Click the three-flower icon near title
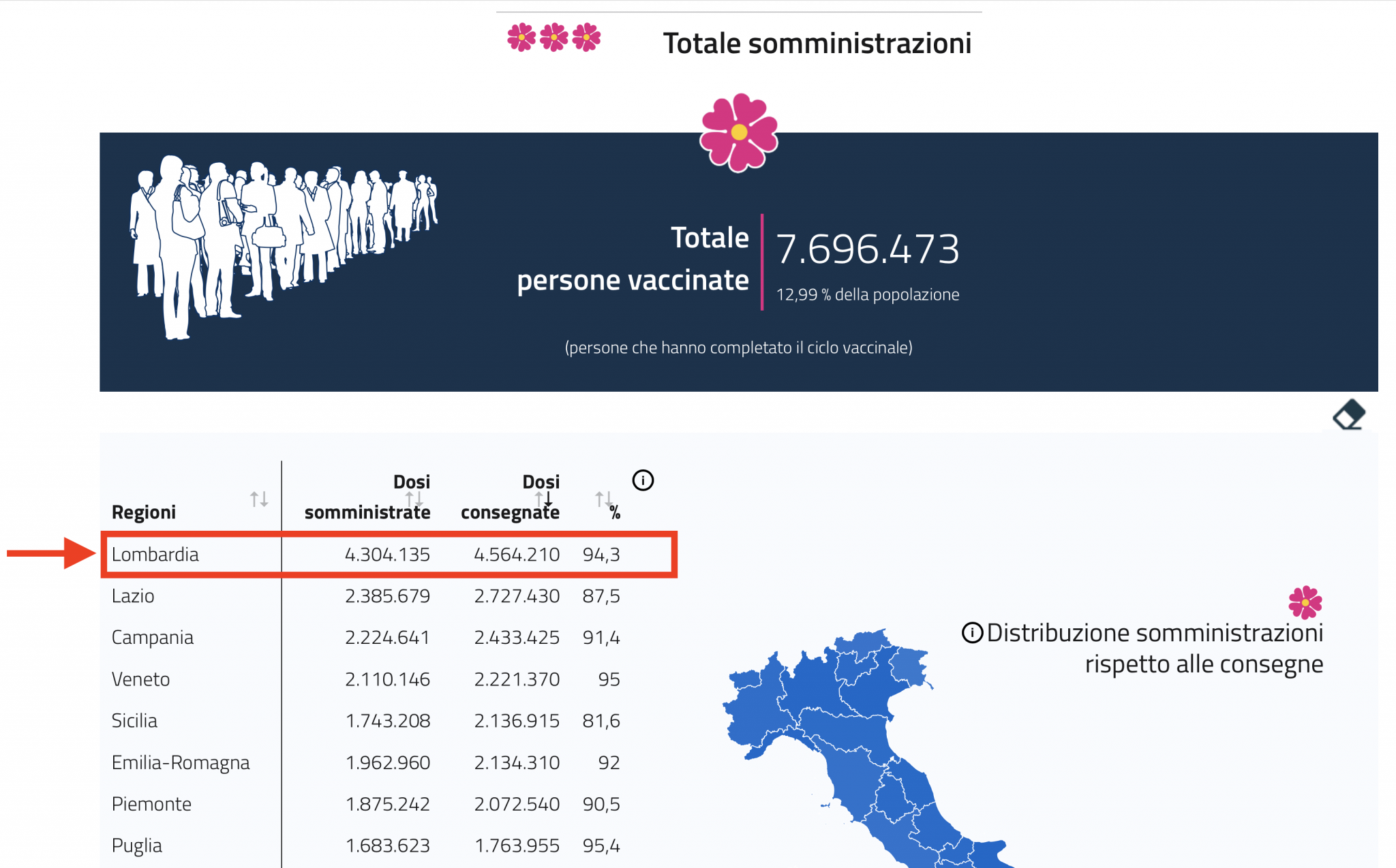 pos(554,37)
